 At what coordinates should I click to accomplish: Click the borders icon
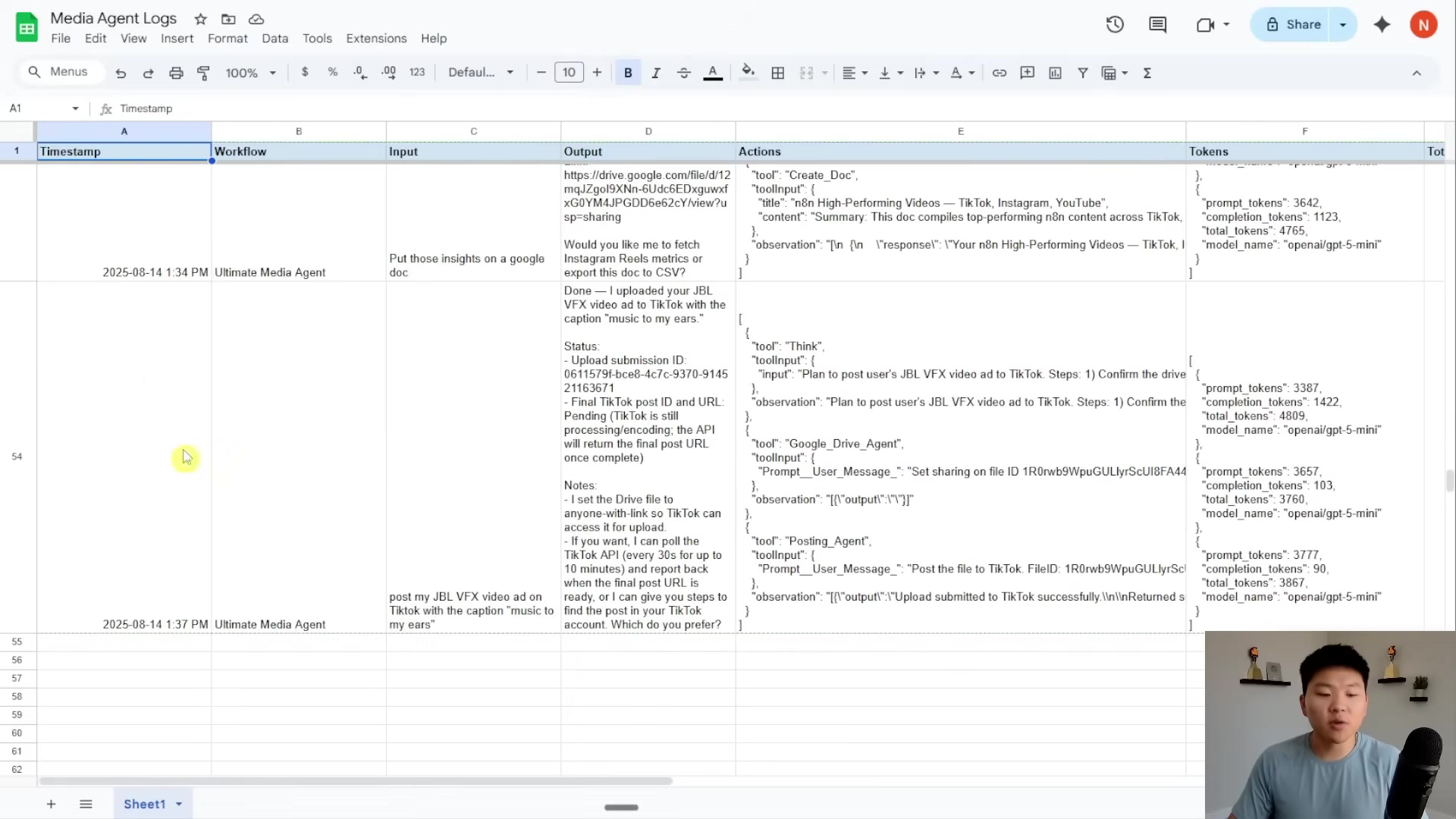click(777, 73)
